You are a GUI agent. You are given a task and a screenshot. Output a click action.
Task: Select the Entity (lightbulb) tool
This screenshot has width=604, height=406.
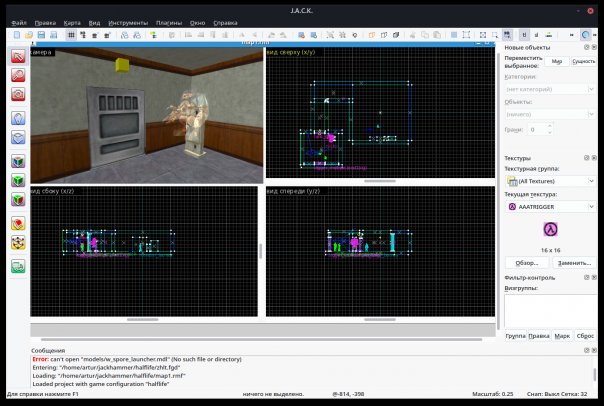[18, 117]
